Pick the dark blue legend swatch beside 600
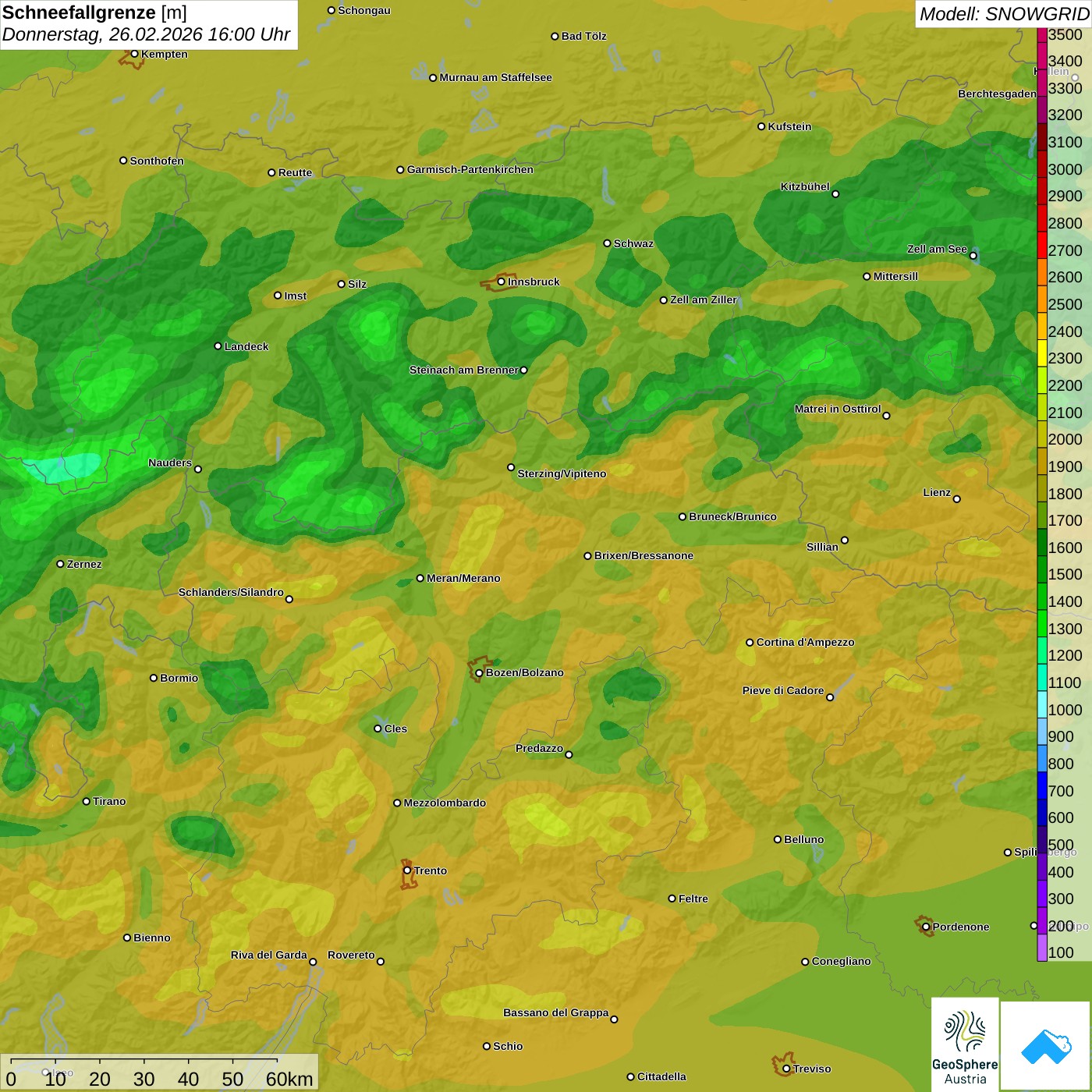 [1042, 813]
